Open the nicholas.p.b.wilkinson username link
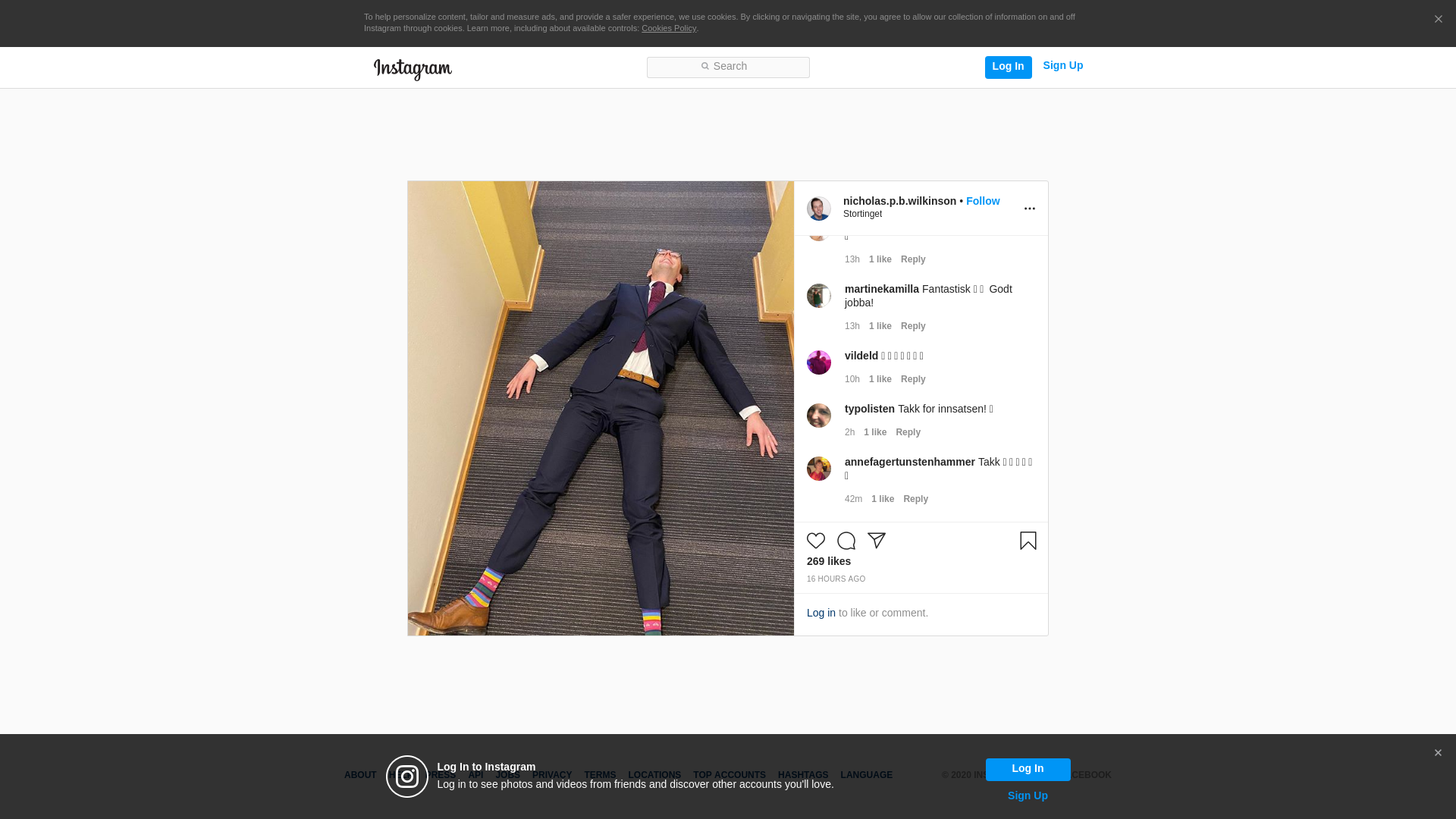Viewport: 1456px width, 819px height. pos(899,201)
